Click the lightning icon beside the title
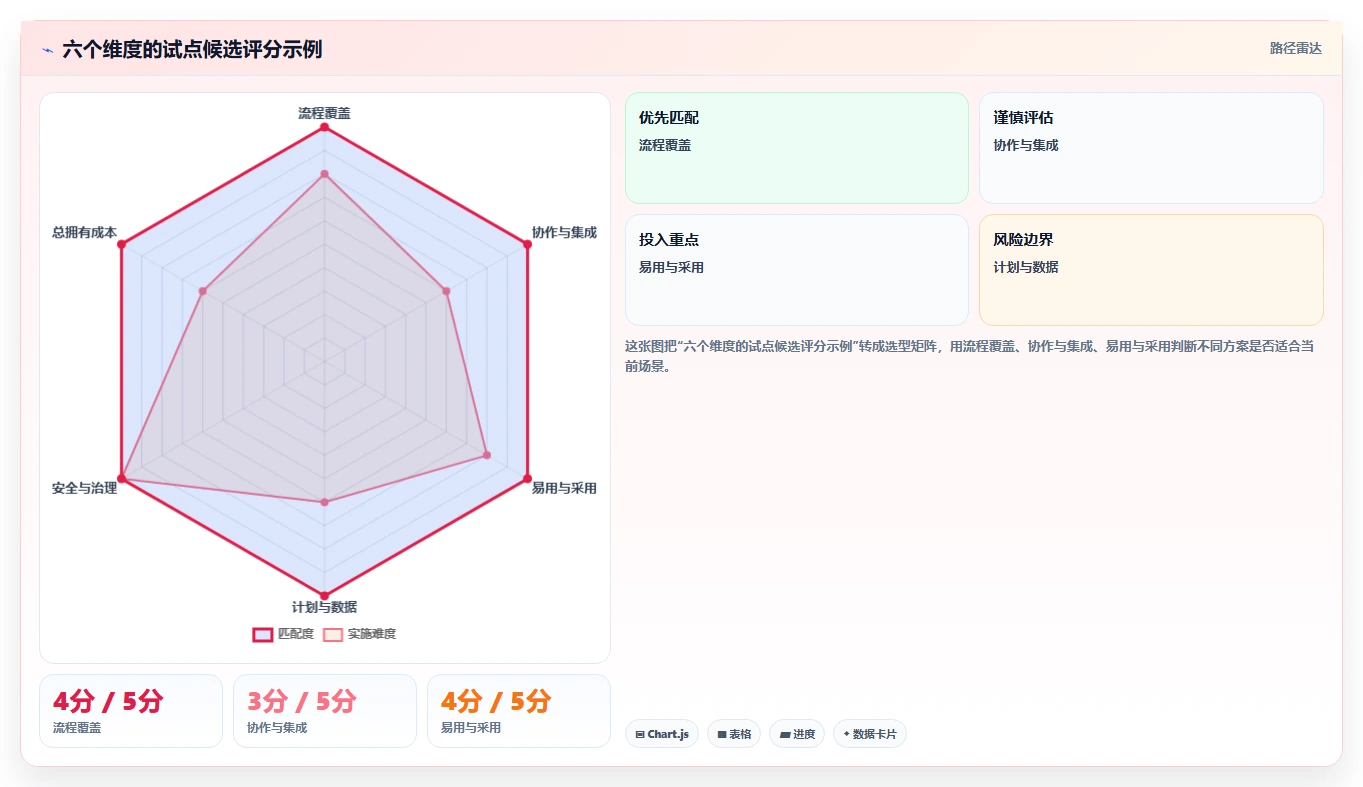 tap(48, 49)
